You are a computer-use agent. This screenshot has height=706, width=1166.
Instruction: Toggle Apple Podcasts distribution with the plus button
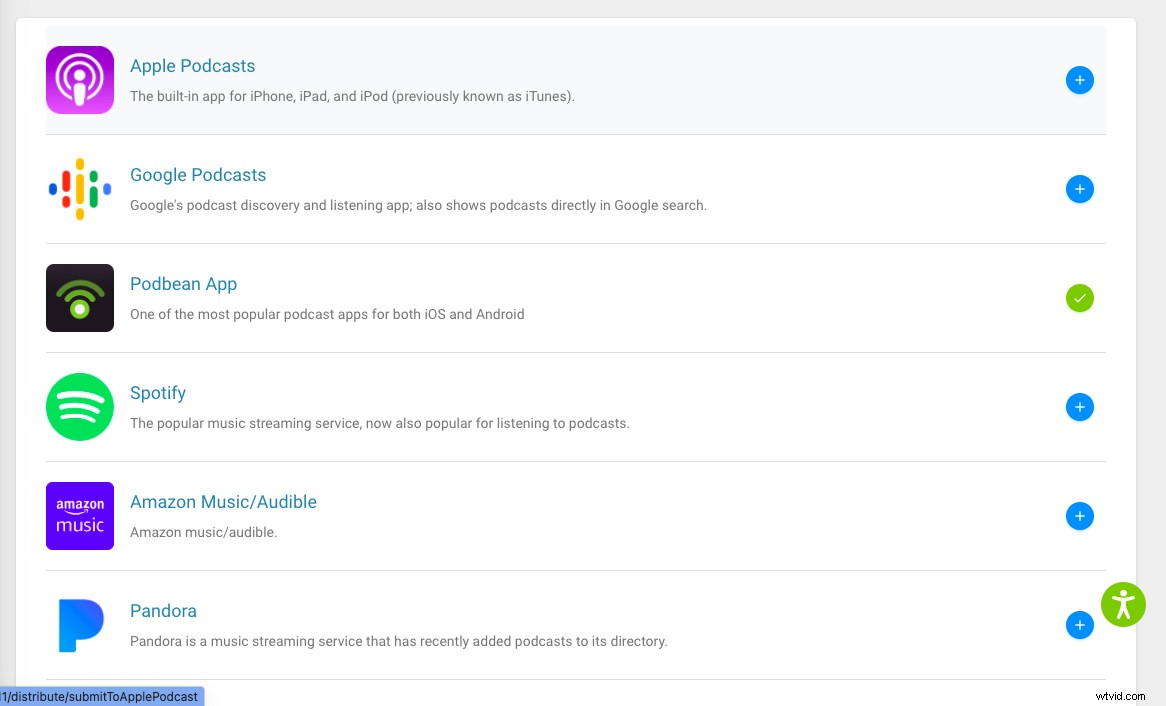click(1080, 80)
